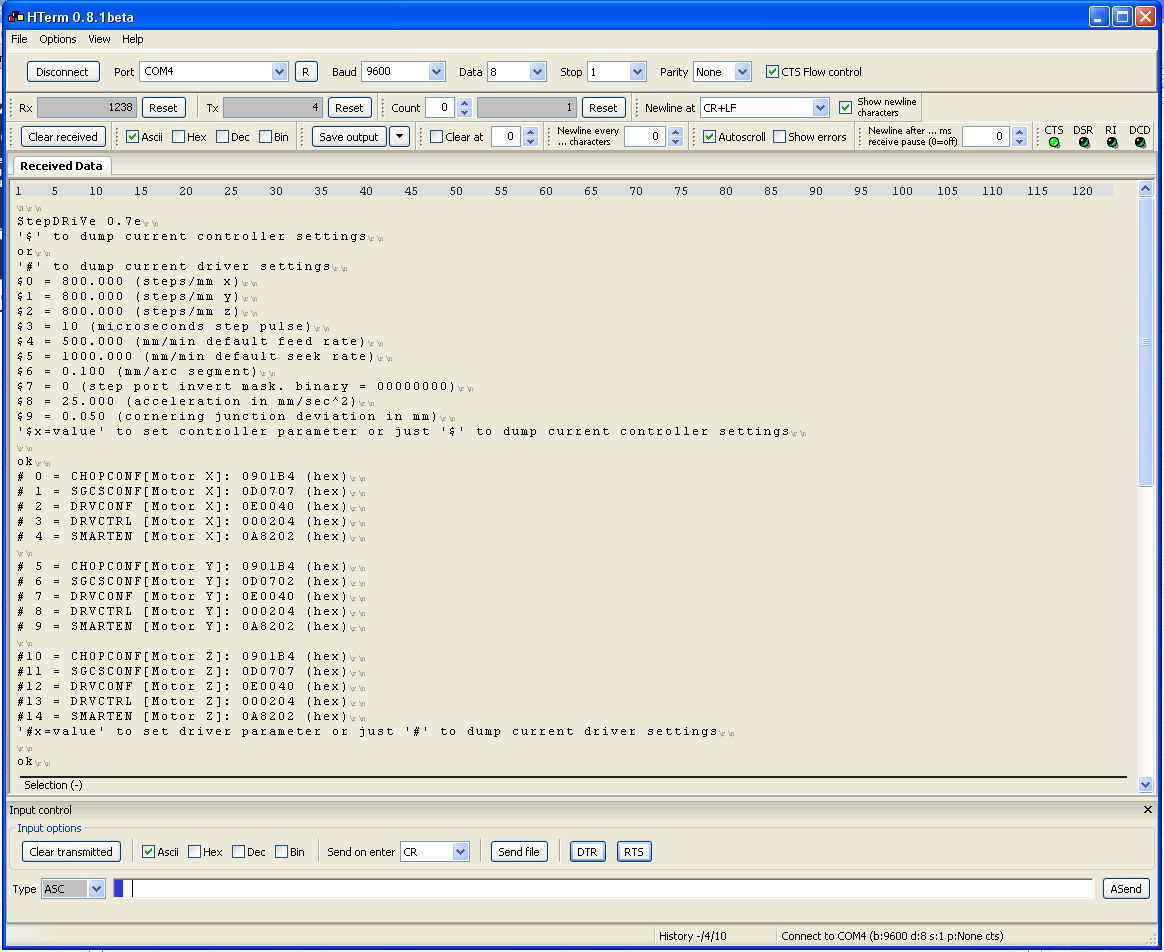Enable Hex in Input options
Image resolution: width=1164 pixels, height=952 pixels.
pyautogui.click(x=194, y=852)
